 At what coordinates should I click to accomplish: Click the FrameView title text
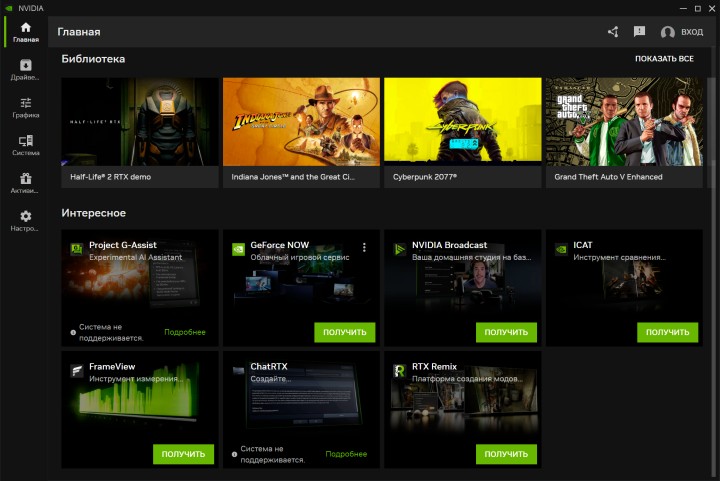pyautogui.click(x=112, y=367)
